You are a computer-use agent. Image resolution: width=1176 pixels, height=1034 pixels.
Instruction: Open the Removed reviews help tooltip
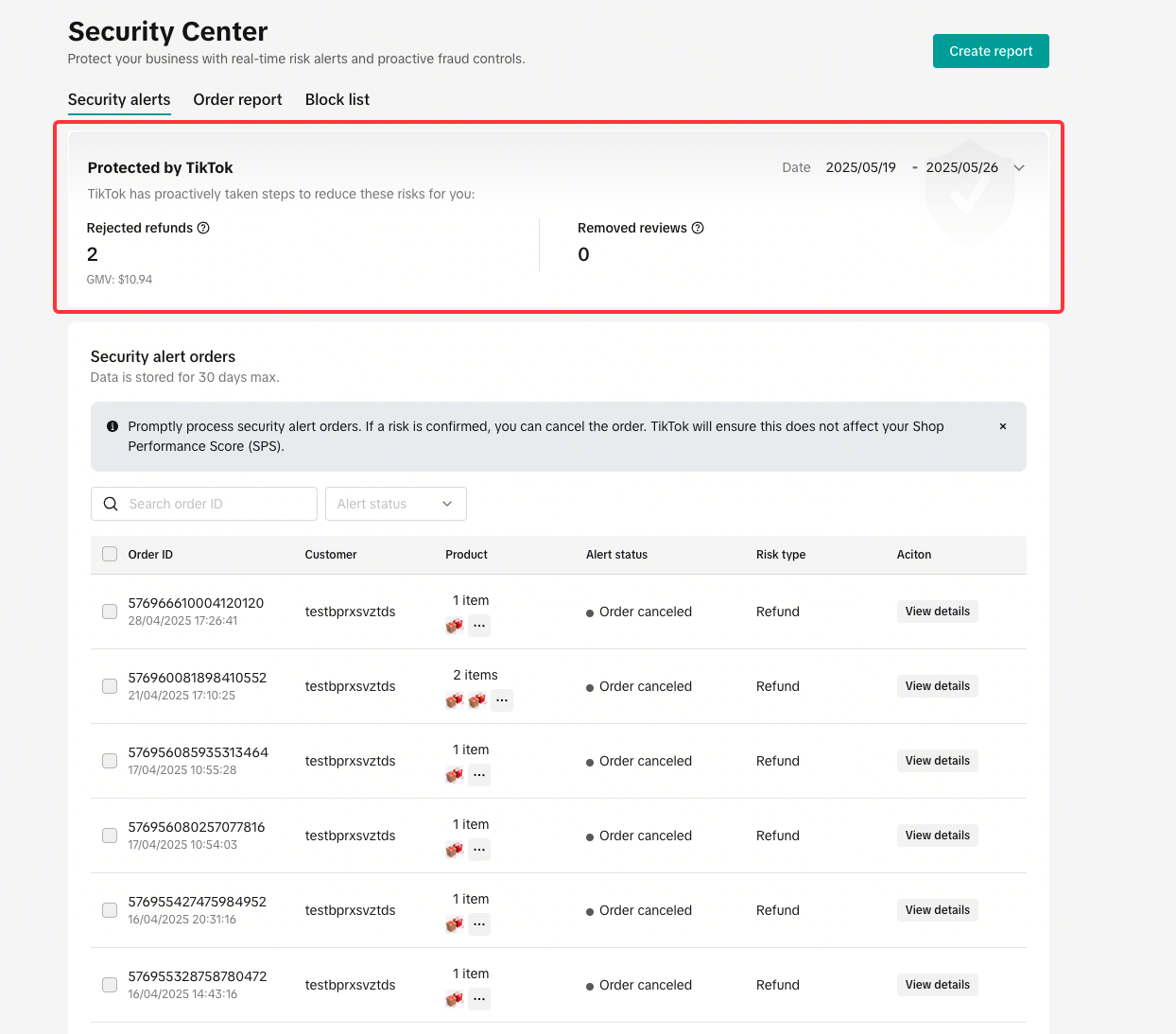click(697, 227)
